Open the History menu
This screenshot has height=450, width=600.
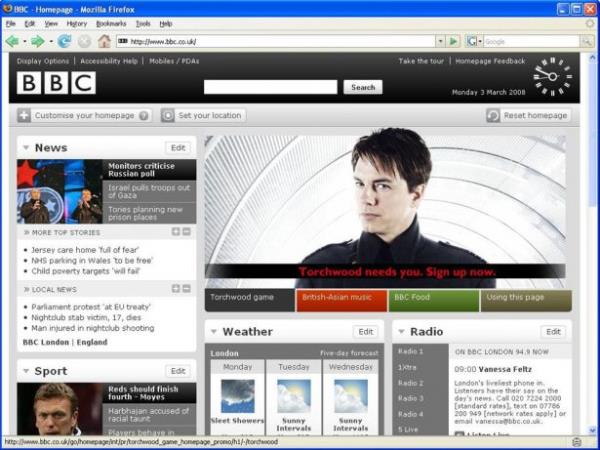click(77, 23)
